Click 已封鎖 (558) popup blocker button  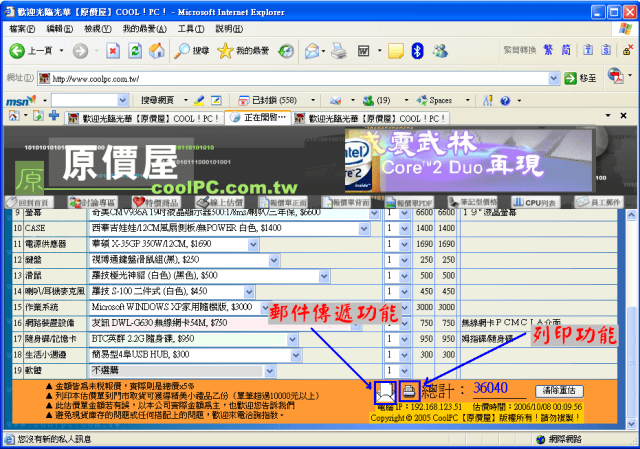pos(267,100)
